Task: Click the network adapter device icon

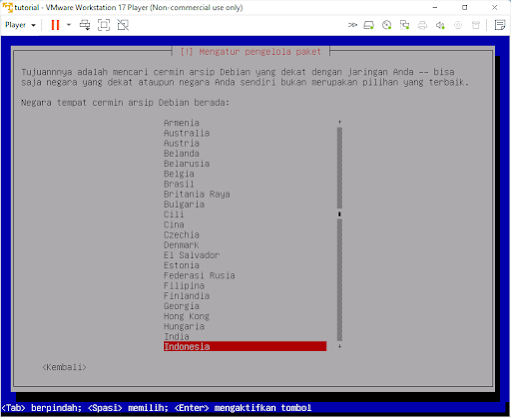Action: click(405, 25)
